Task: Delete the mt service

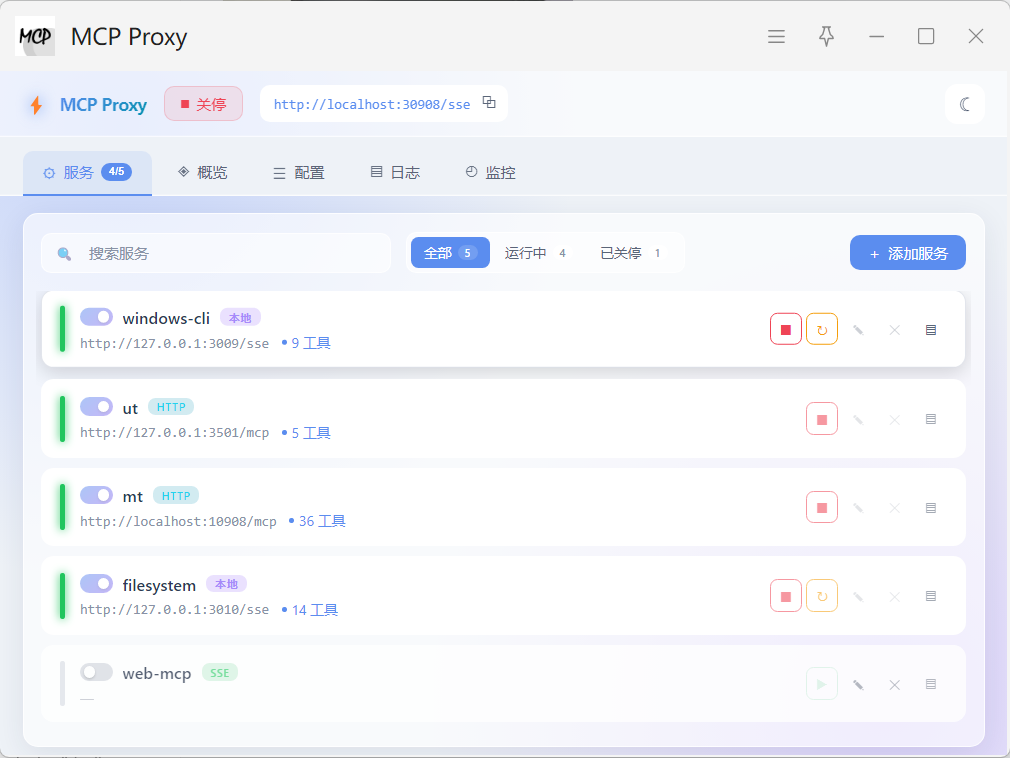Action: [x=894, y=507]
